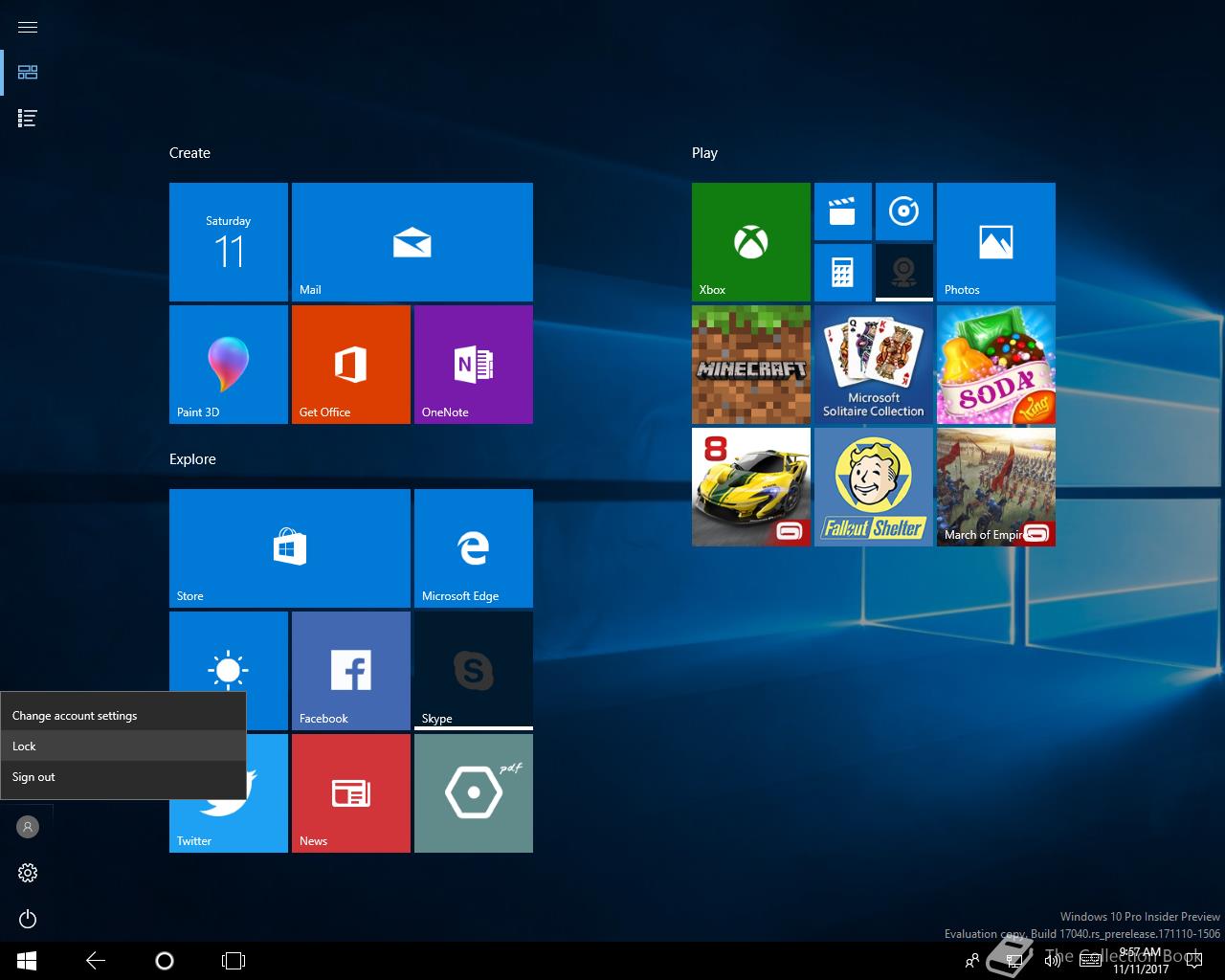
Task: Select Change account settings
Action: (123, 716)
